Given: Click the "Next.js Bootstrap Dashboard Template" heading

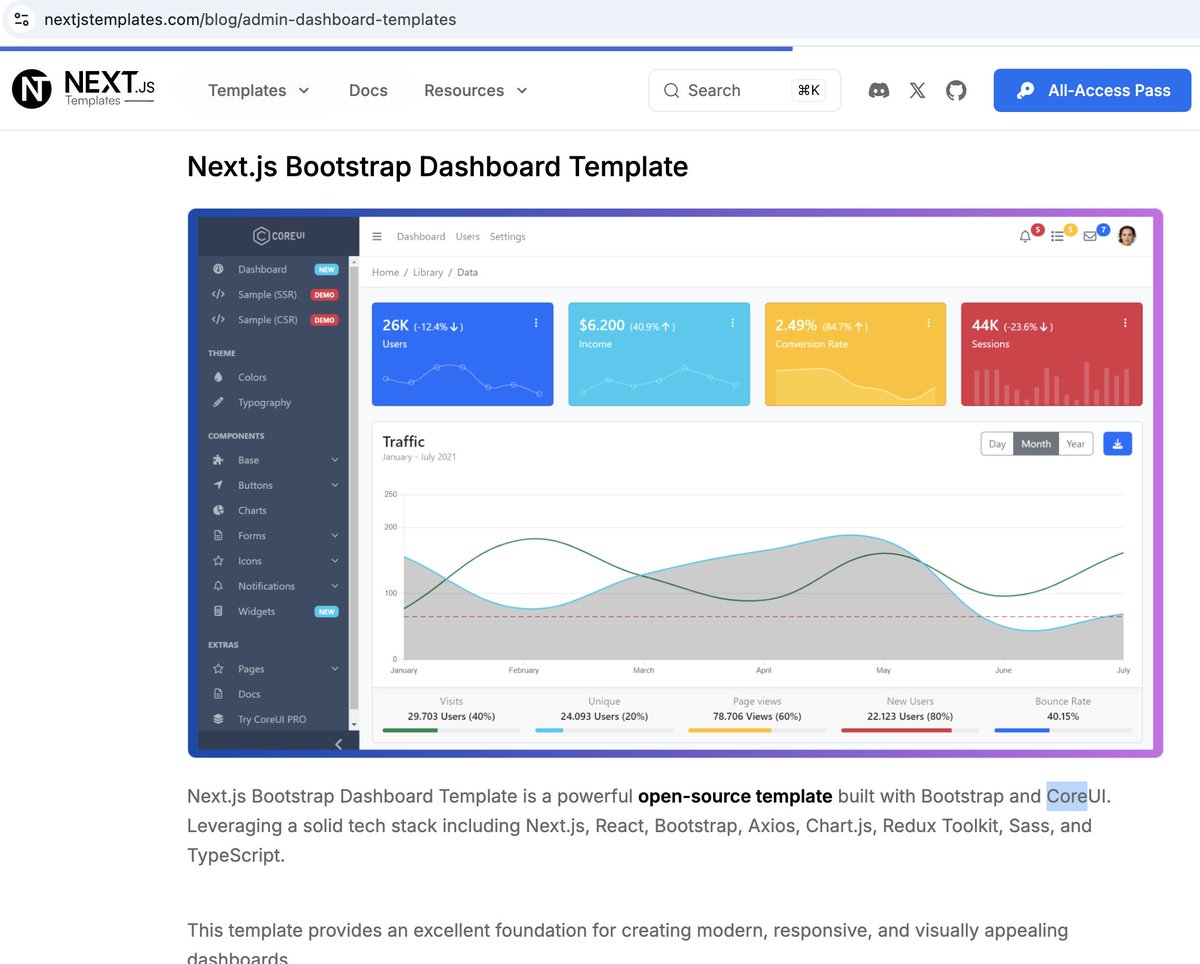Looking at the screenshot, I should [438, 166].
